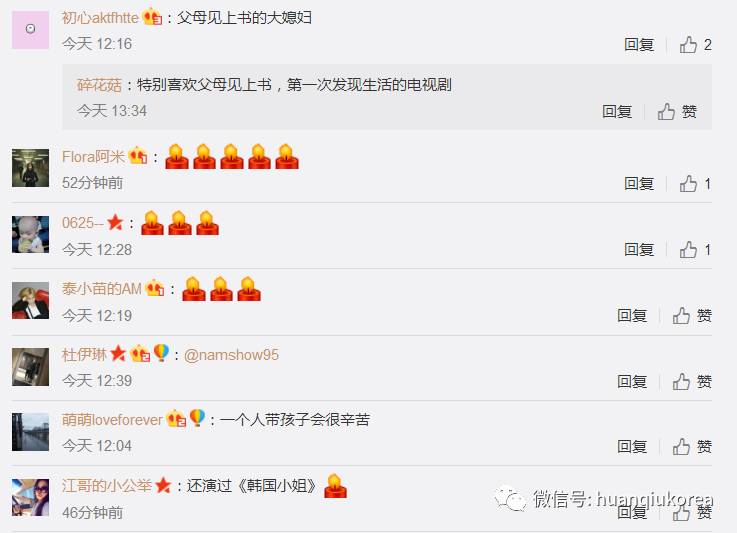Reply to 初心aktfhtte's comment
The width and height of the screenshot is (737, 533).
pos(639,45)
